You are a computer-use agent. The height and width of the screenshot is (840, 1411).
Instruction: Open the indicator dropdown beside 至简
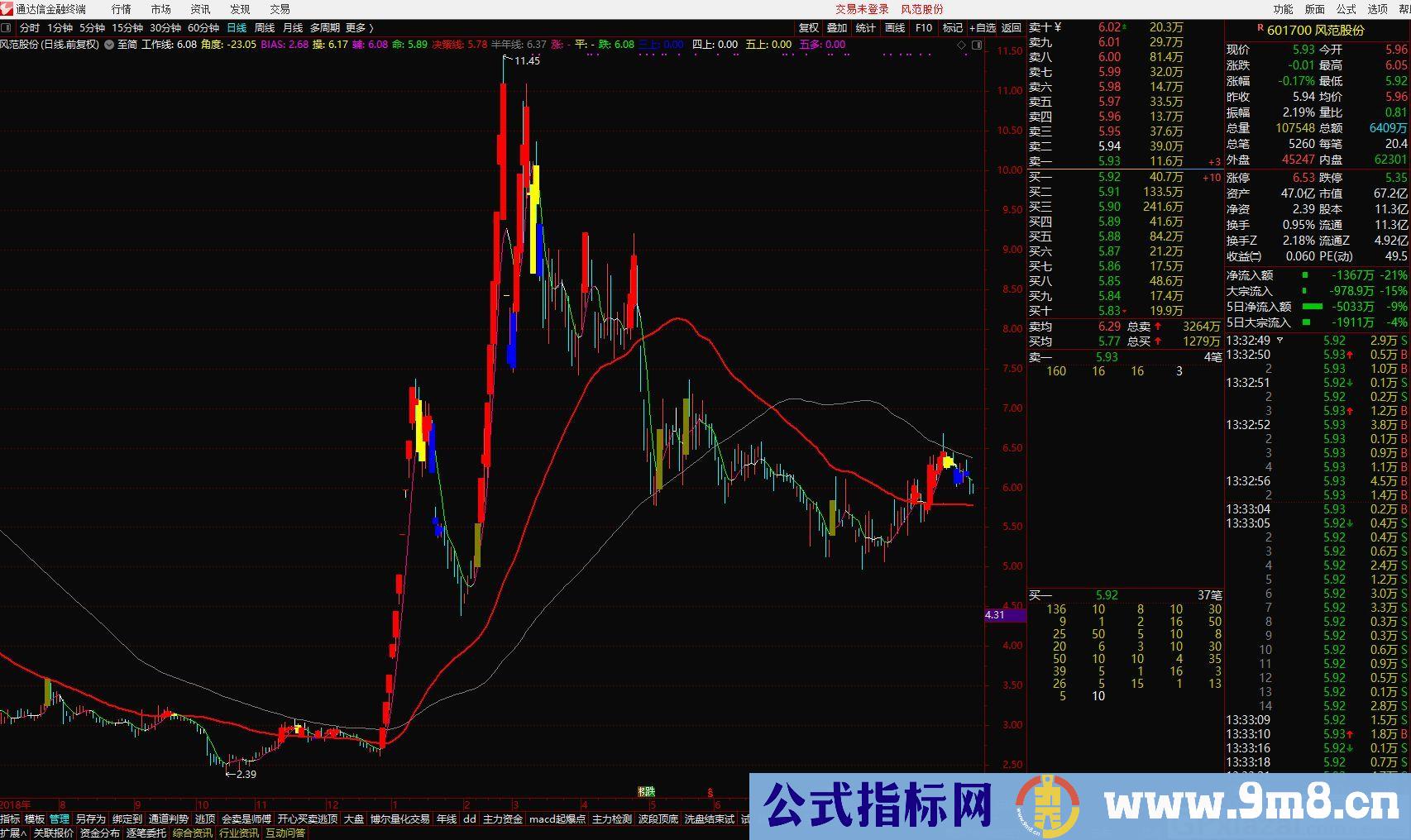109,45
